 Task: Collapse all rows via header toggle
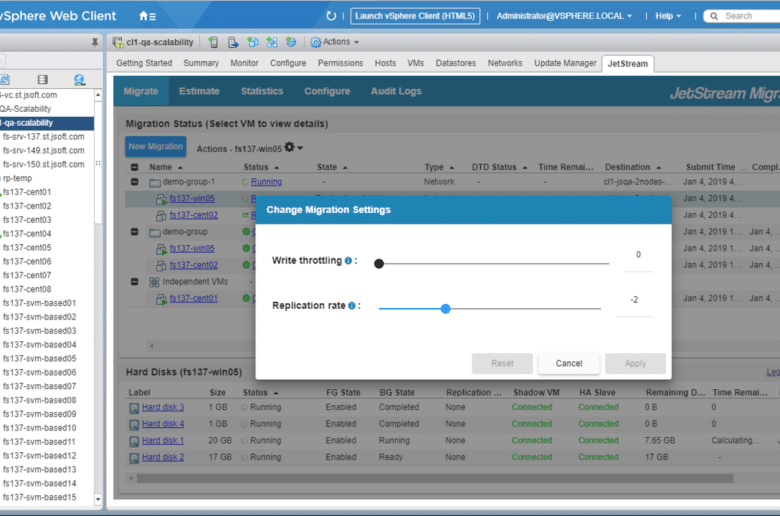(134, 167)
